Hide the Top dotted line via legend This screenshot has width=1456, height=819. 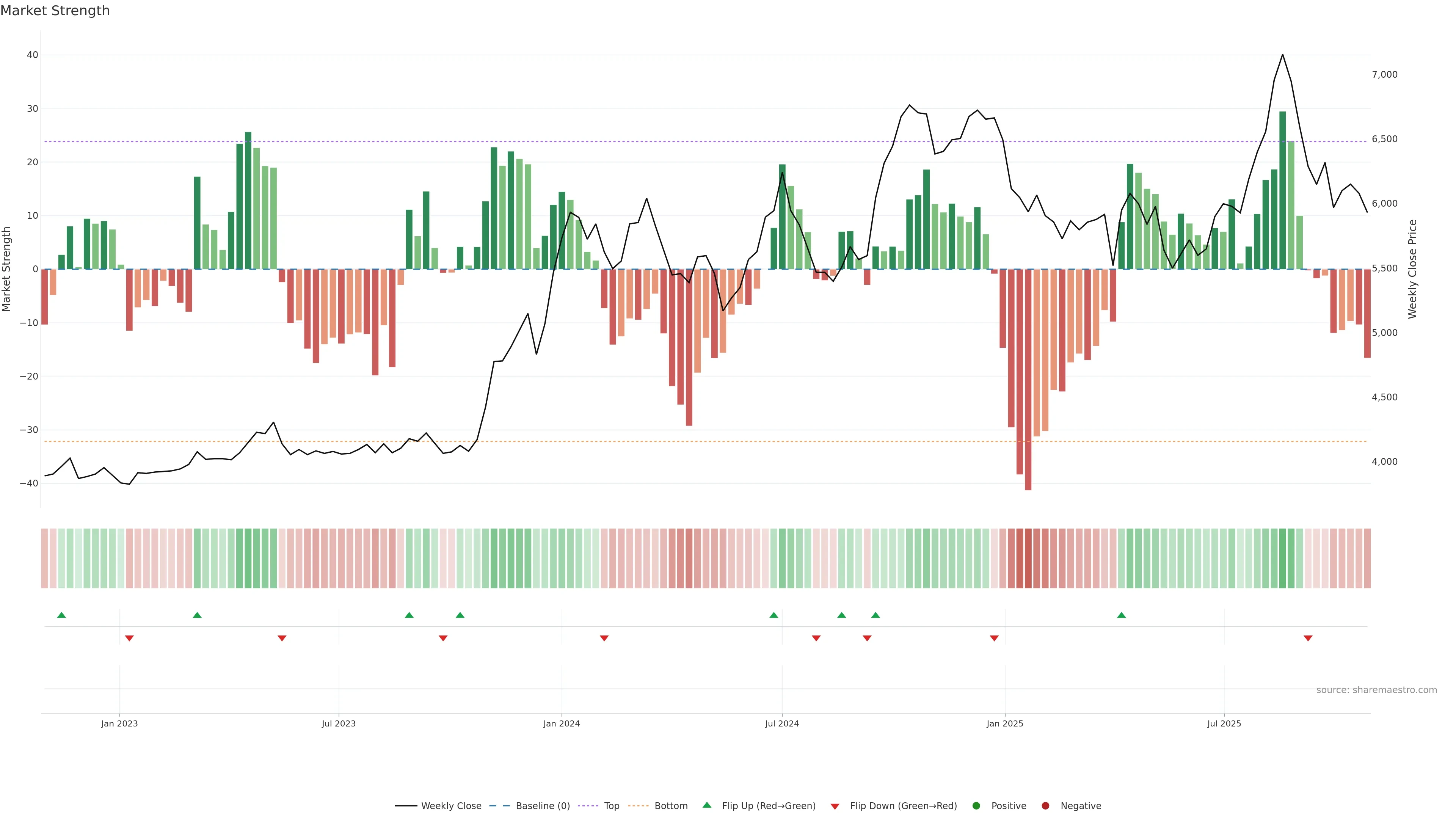coord(611,805)
